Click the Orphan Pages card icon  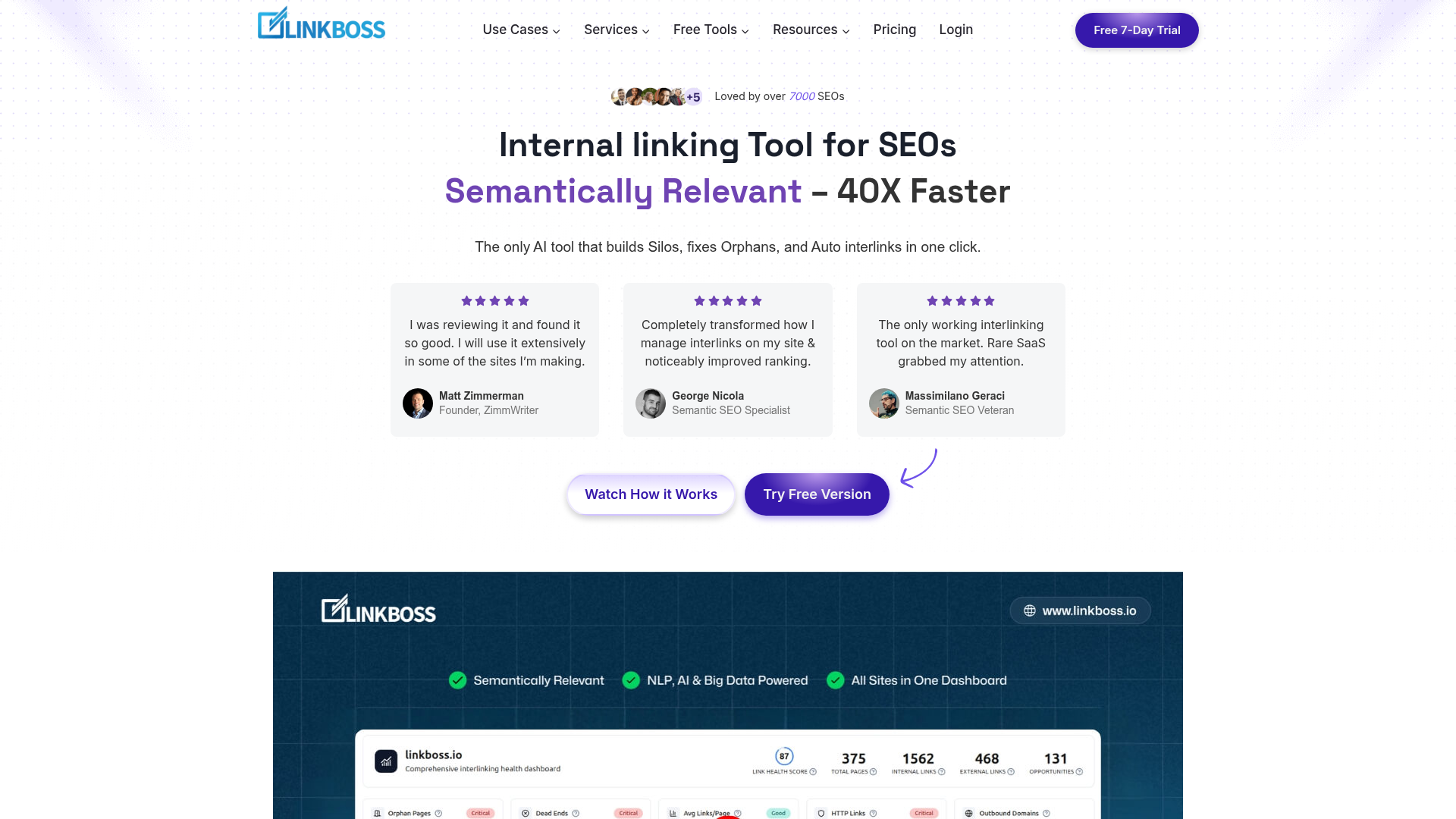pos(378,814)
